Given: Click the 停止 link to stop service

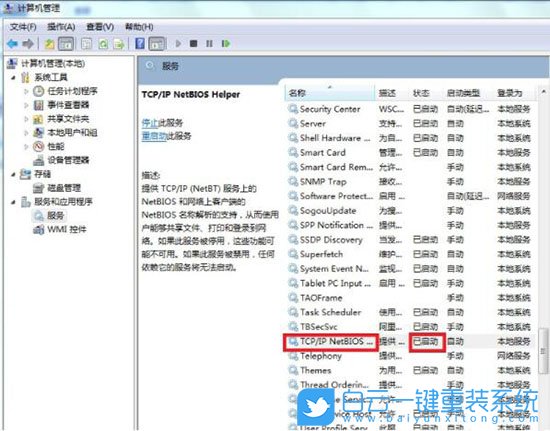Looking at the screenshot, I should click(150, 123).
